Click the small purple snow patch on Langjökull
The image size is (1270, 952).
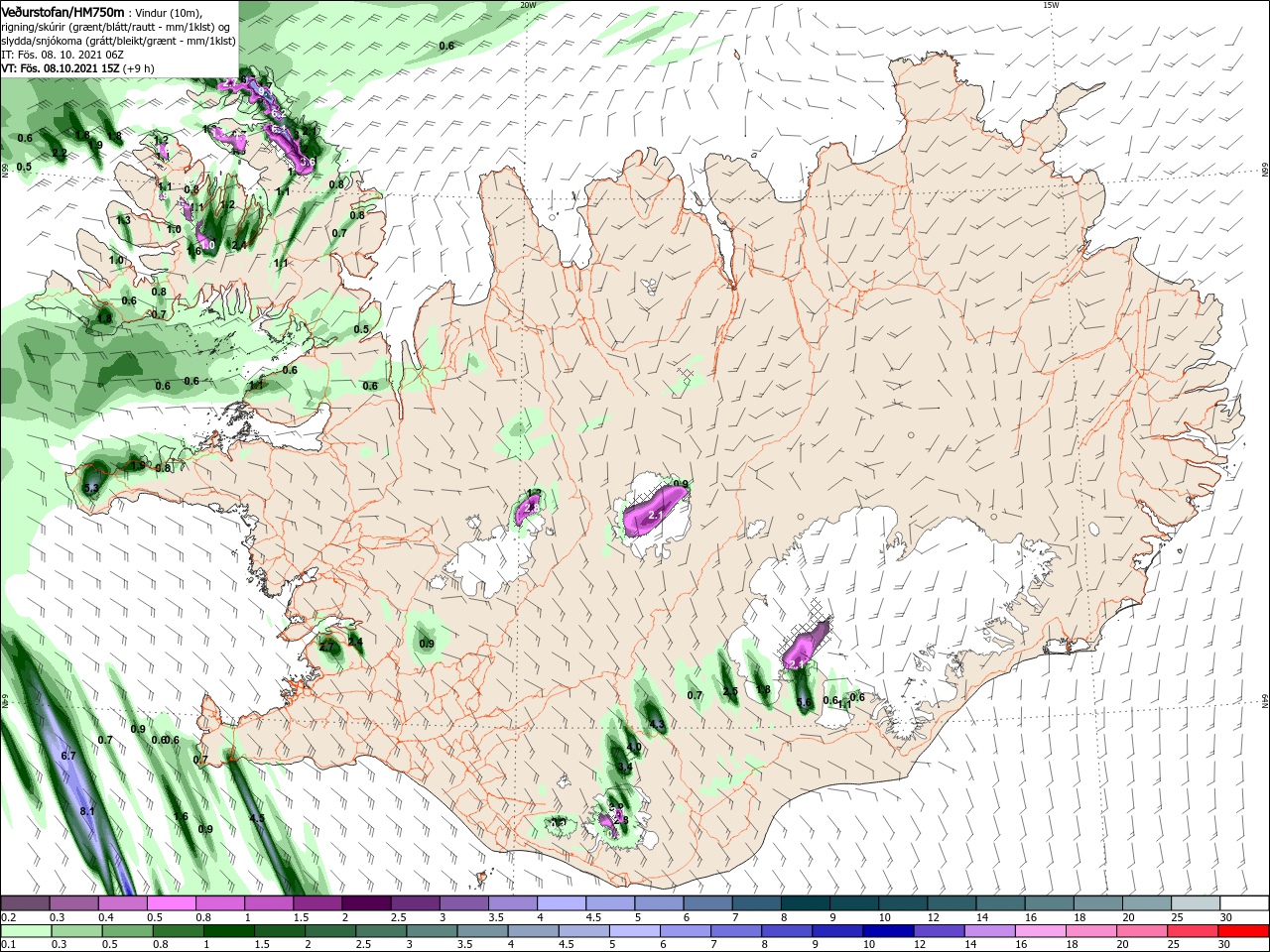(527, 509)
